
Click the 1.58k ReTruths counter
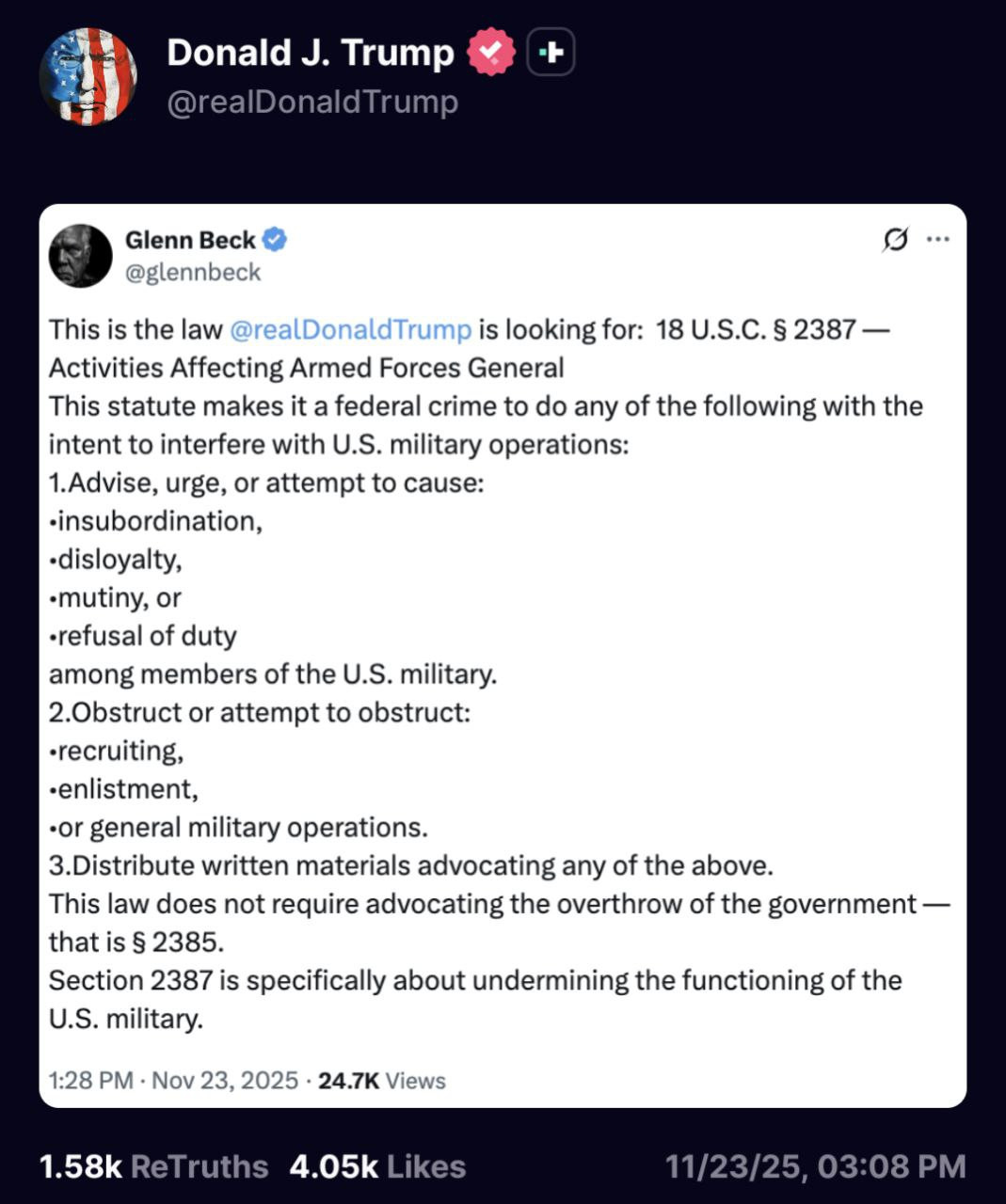coord(153,1166)
